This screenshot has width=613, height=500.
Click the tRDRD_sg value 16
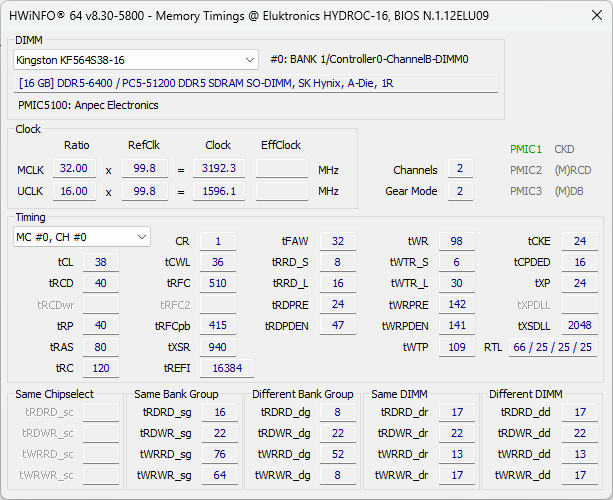pos(220,412)
